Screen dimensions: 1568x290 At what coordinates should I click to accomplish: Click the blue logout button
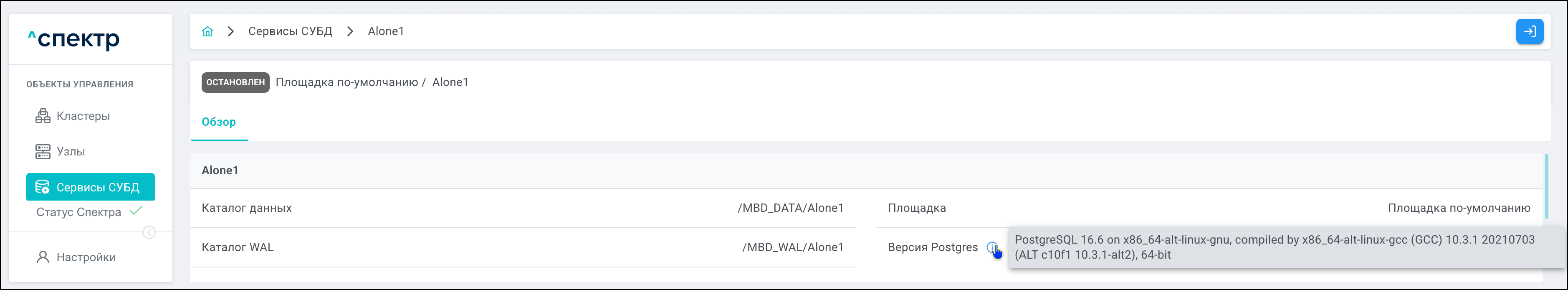click(x=1529, y=32)
